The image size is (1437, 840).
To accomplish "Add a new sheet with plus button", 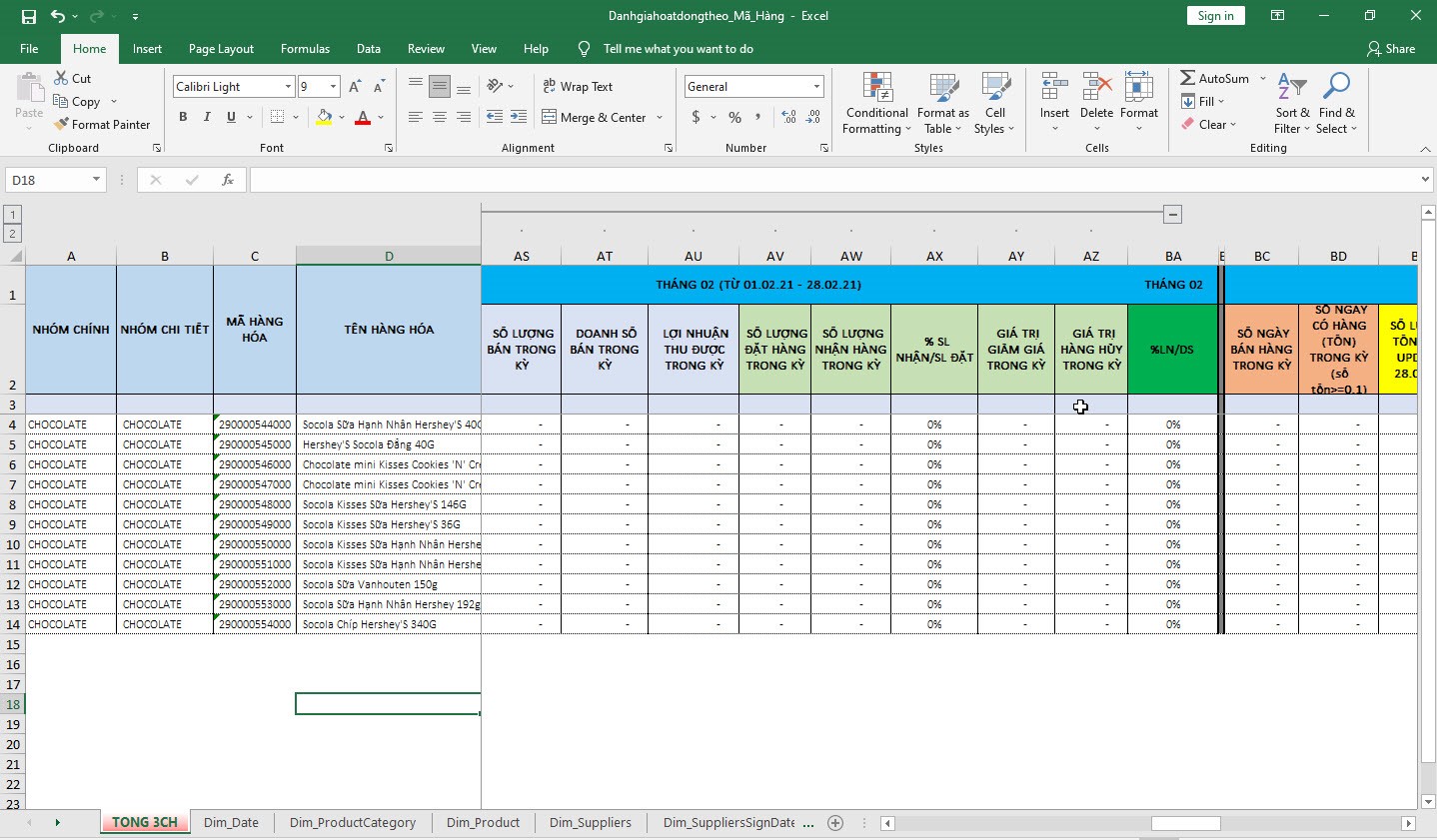I will pyautogui.click(x=835, y=823).
